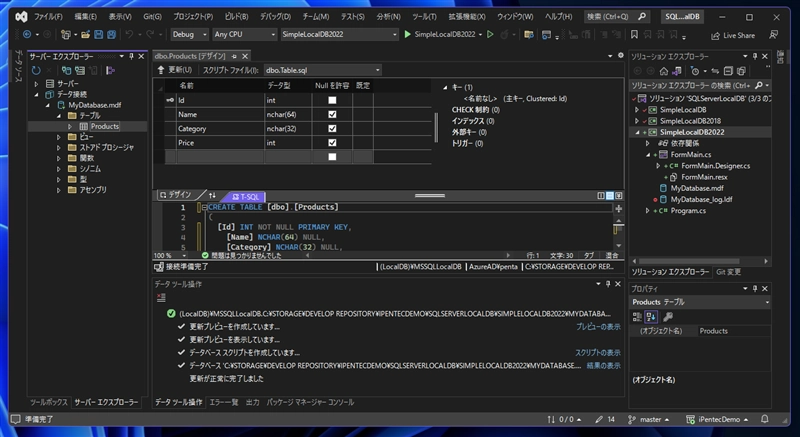The image size is (800, 437).
Task: Switch to the エラー一覧 tab
Action: point(223,402)
